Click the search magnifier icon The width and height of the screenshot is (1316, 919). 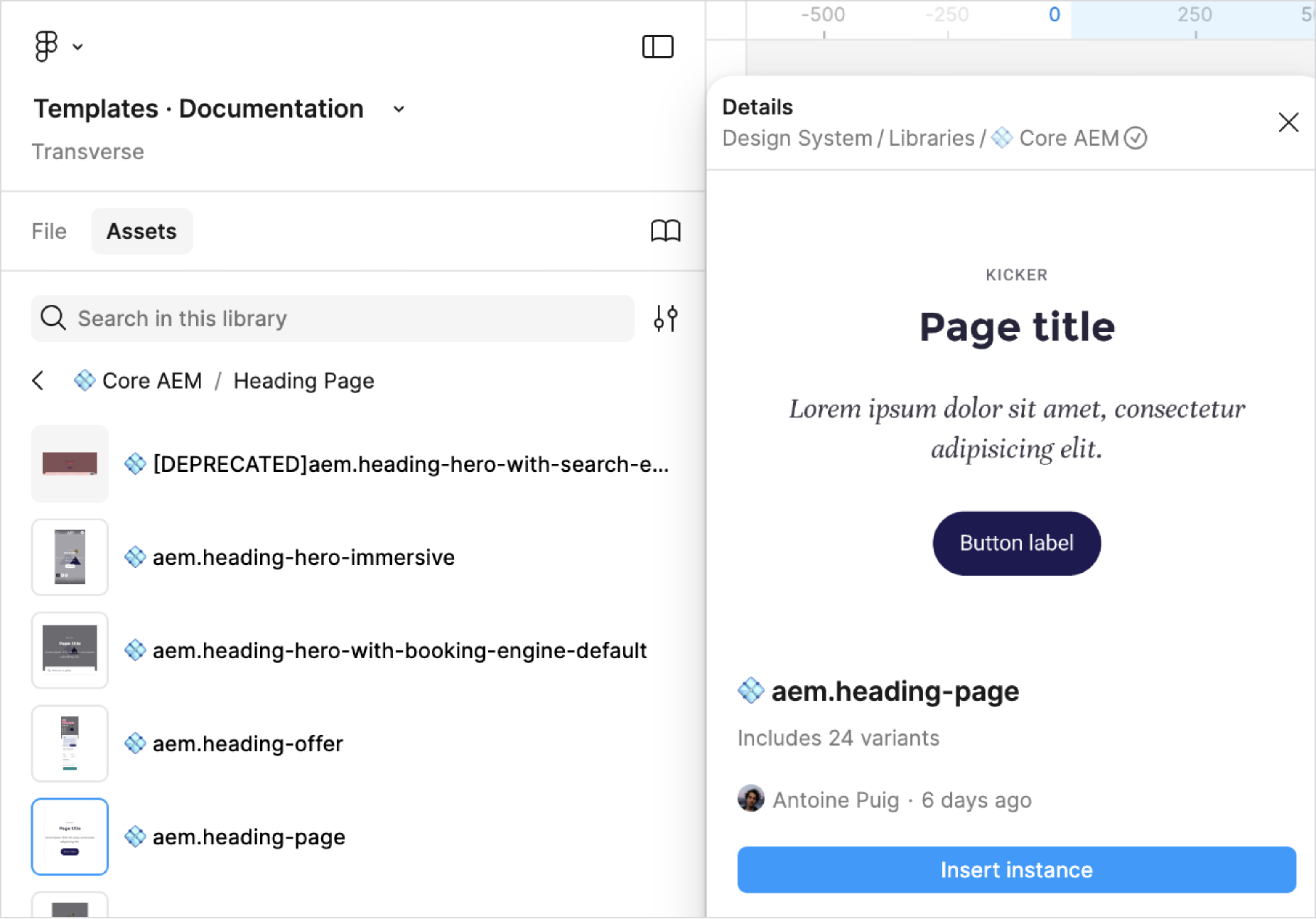coord(52,318)
